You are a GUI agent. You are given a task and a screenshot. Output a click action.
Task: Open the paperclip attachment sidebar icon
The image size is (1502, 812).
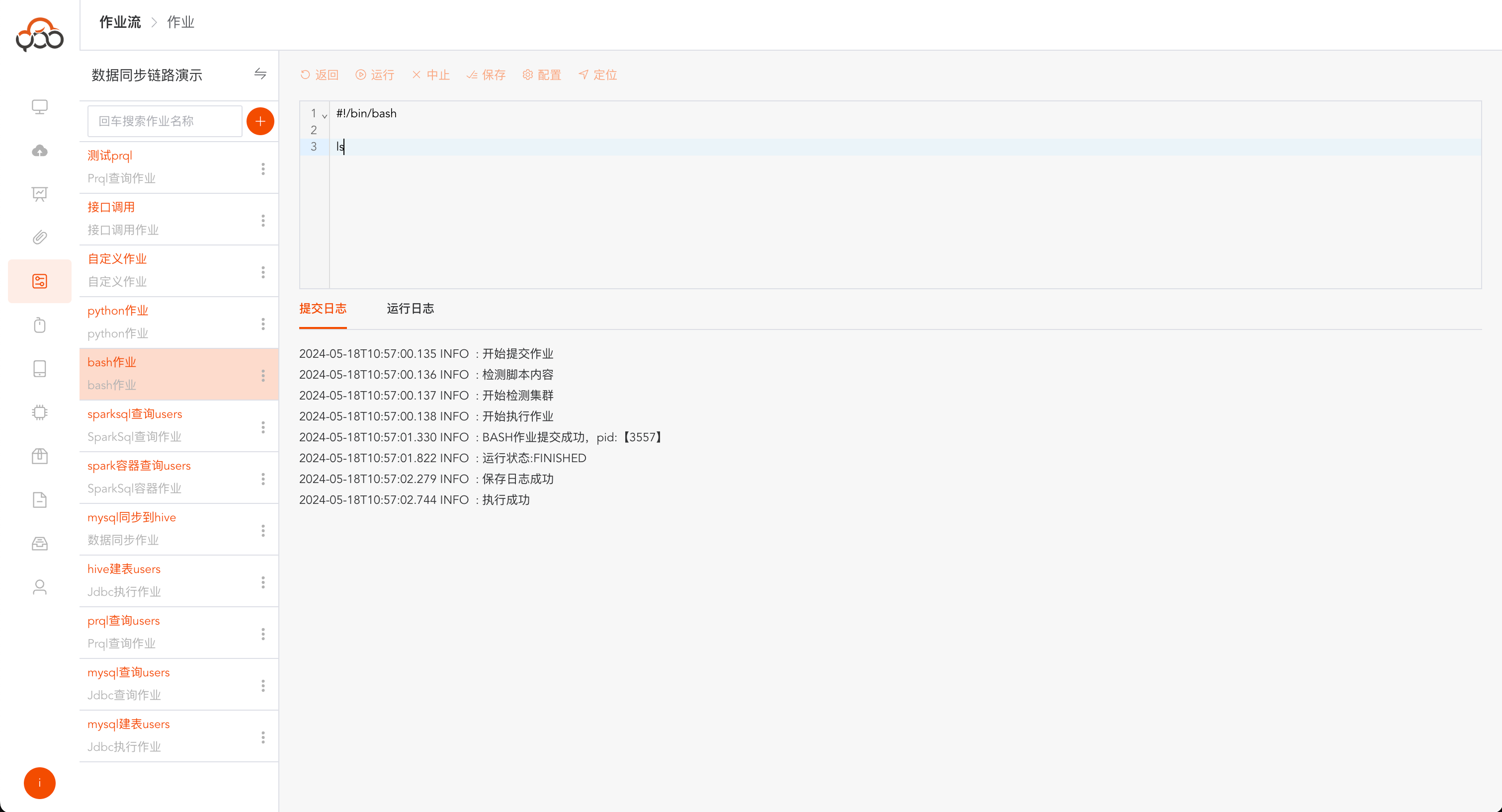coord(40,237)
